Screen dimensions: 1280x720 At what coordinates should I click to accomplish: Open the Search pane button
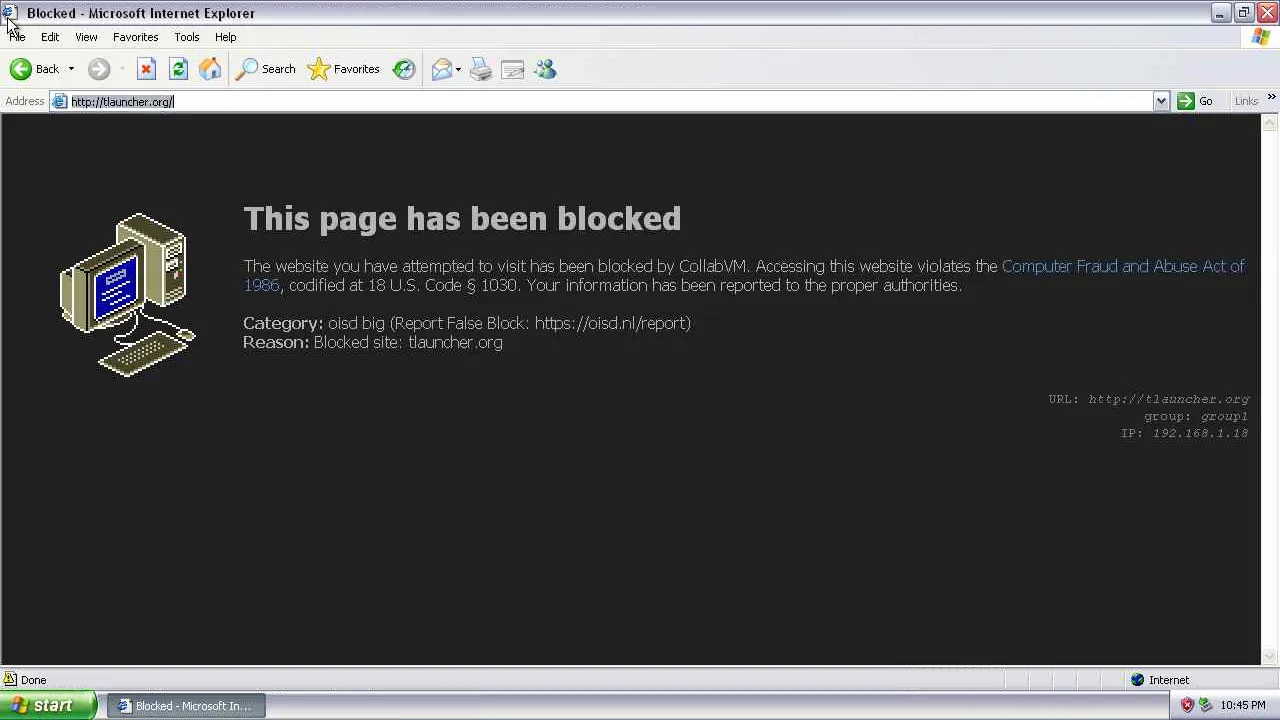pyautogui.click(x=266, y=69)
